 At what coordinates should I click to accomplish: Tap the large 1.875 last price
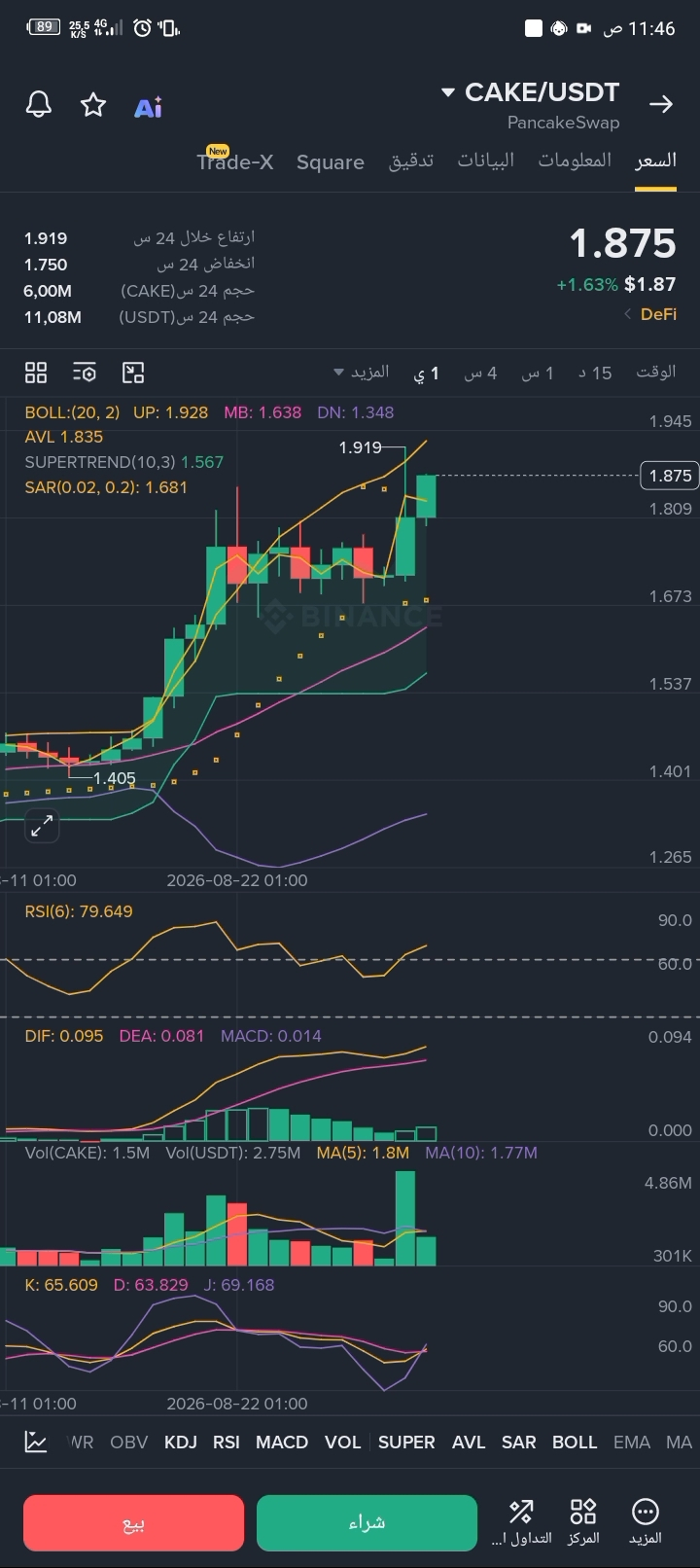tap(622, 243)
